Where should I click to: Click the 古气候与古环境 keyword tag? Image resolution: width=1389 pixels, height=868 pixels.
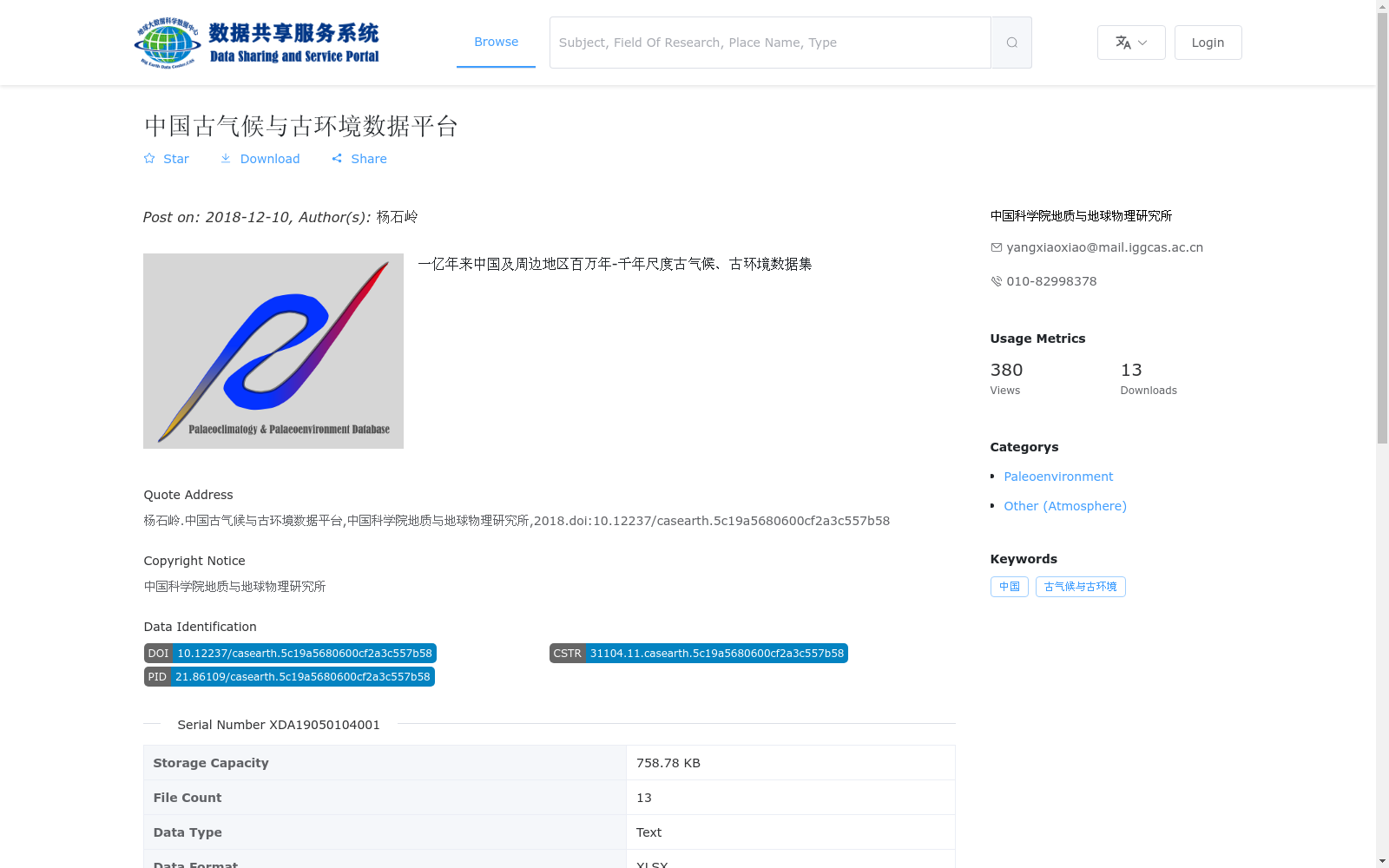1081,587
